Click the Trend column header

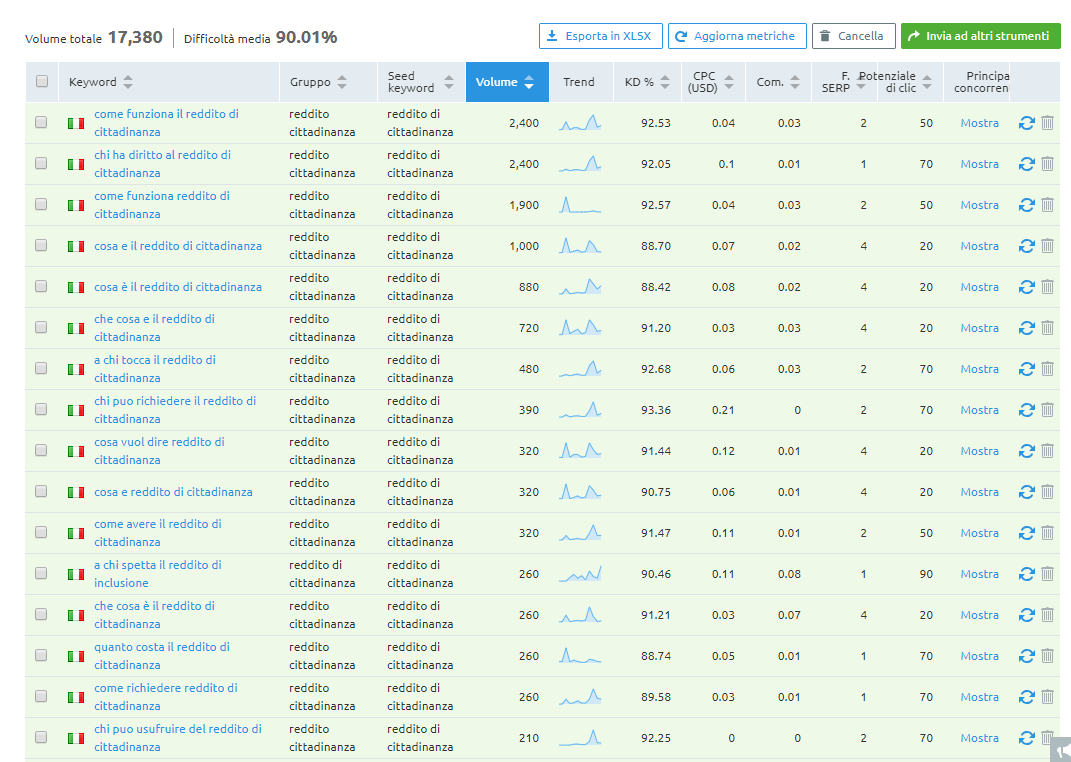tap(579, 82)
